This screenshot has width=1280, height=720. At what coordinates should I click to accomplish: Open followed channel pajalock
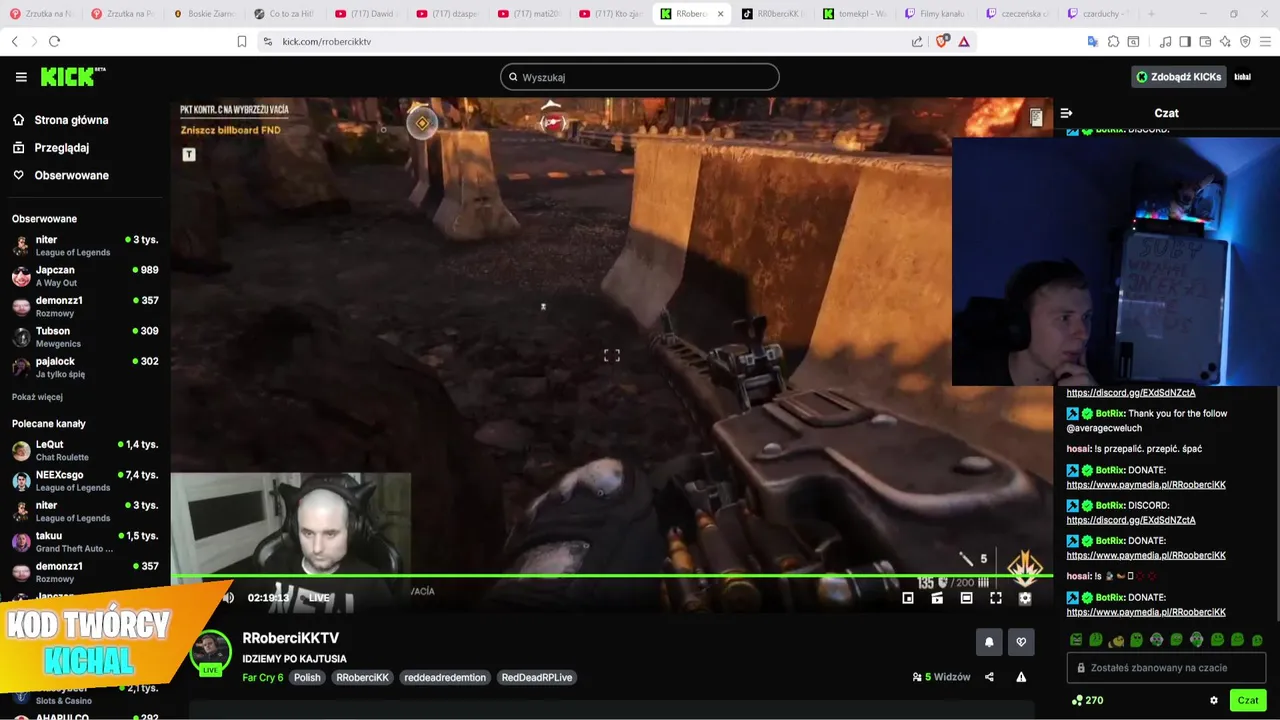tap(85, 367)
